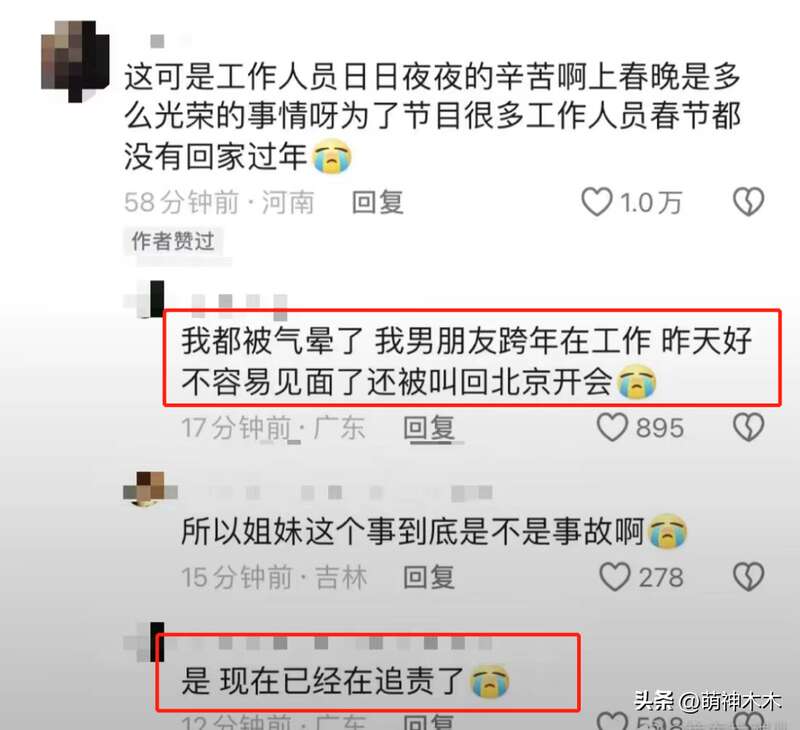This screenshot has width=800, height=730.
Task: Open avatar of the 吉林 commenter
Action: point(150,489)
